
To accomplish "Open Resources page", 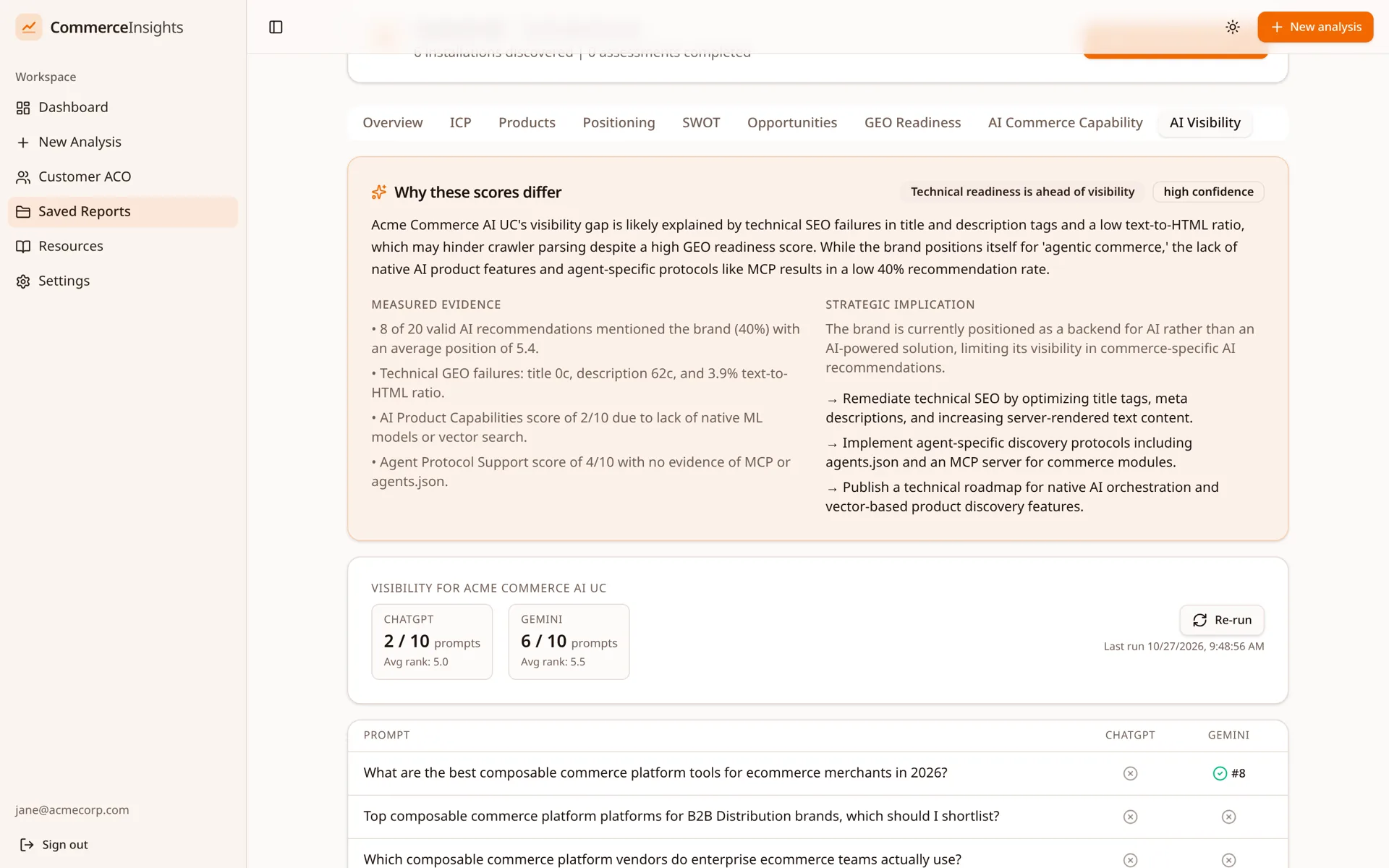I will (123, 246).
